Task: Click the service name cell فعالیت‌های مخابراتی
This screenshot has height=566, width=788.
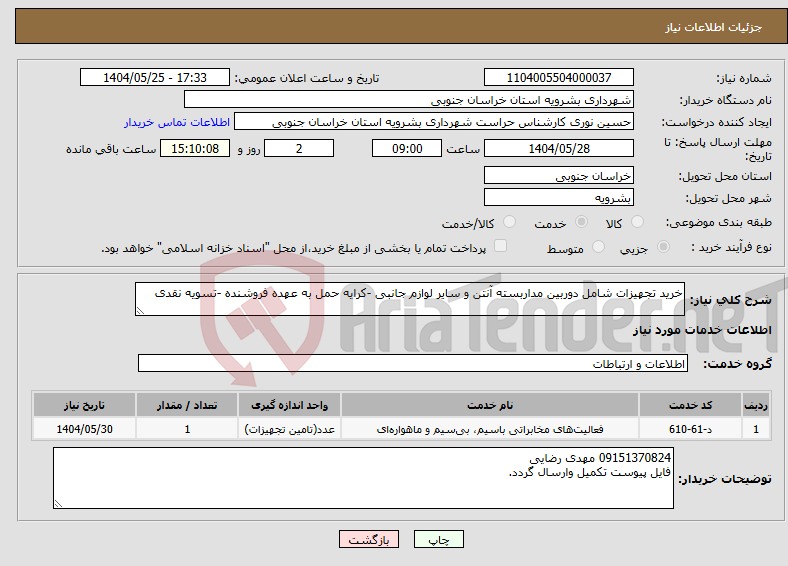Action: pyautogui.click(x=490, y=429)
